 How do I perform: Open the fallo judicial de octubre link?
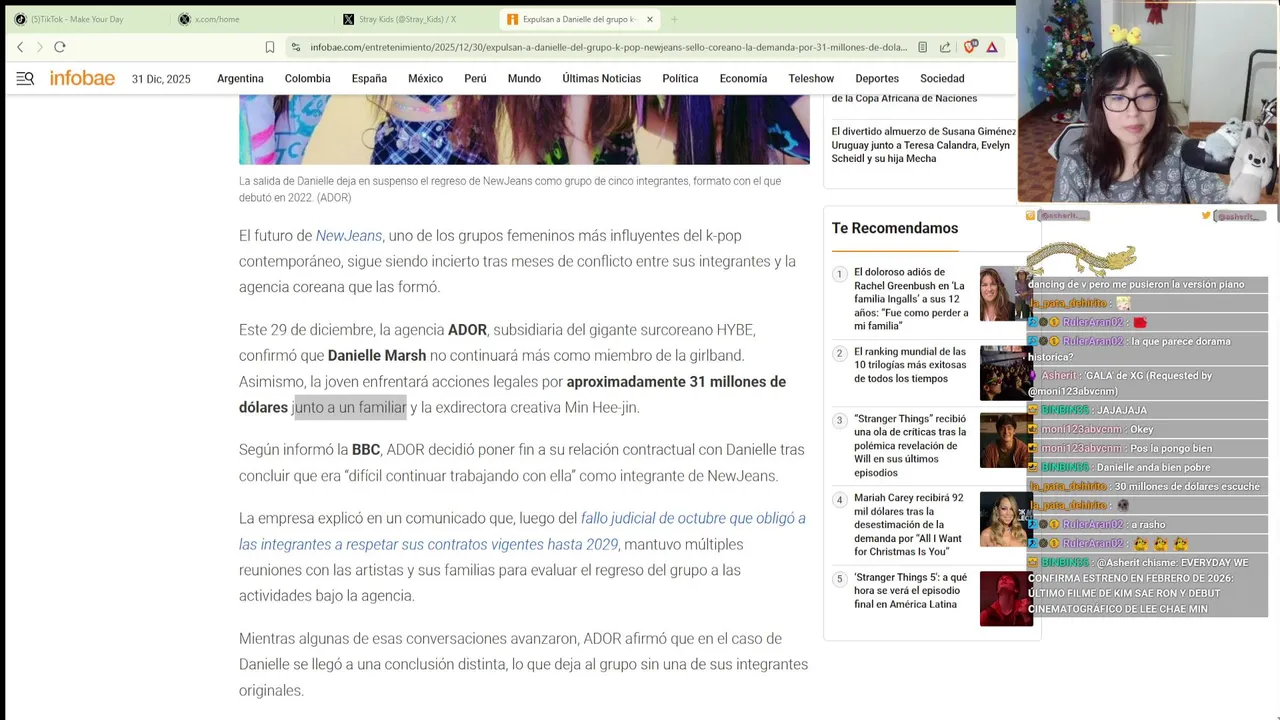click(x=522, y=531)
